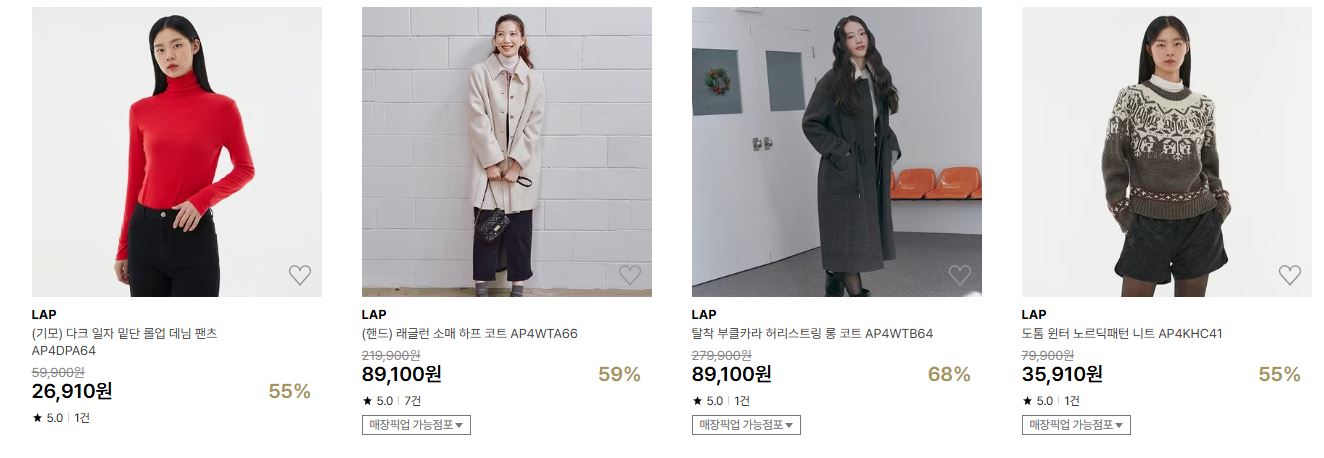This screenshot has height=458, width=1324.
Task: Open red turtleneck model product image
Action: (x=177, y=152)
